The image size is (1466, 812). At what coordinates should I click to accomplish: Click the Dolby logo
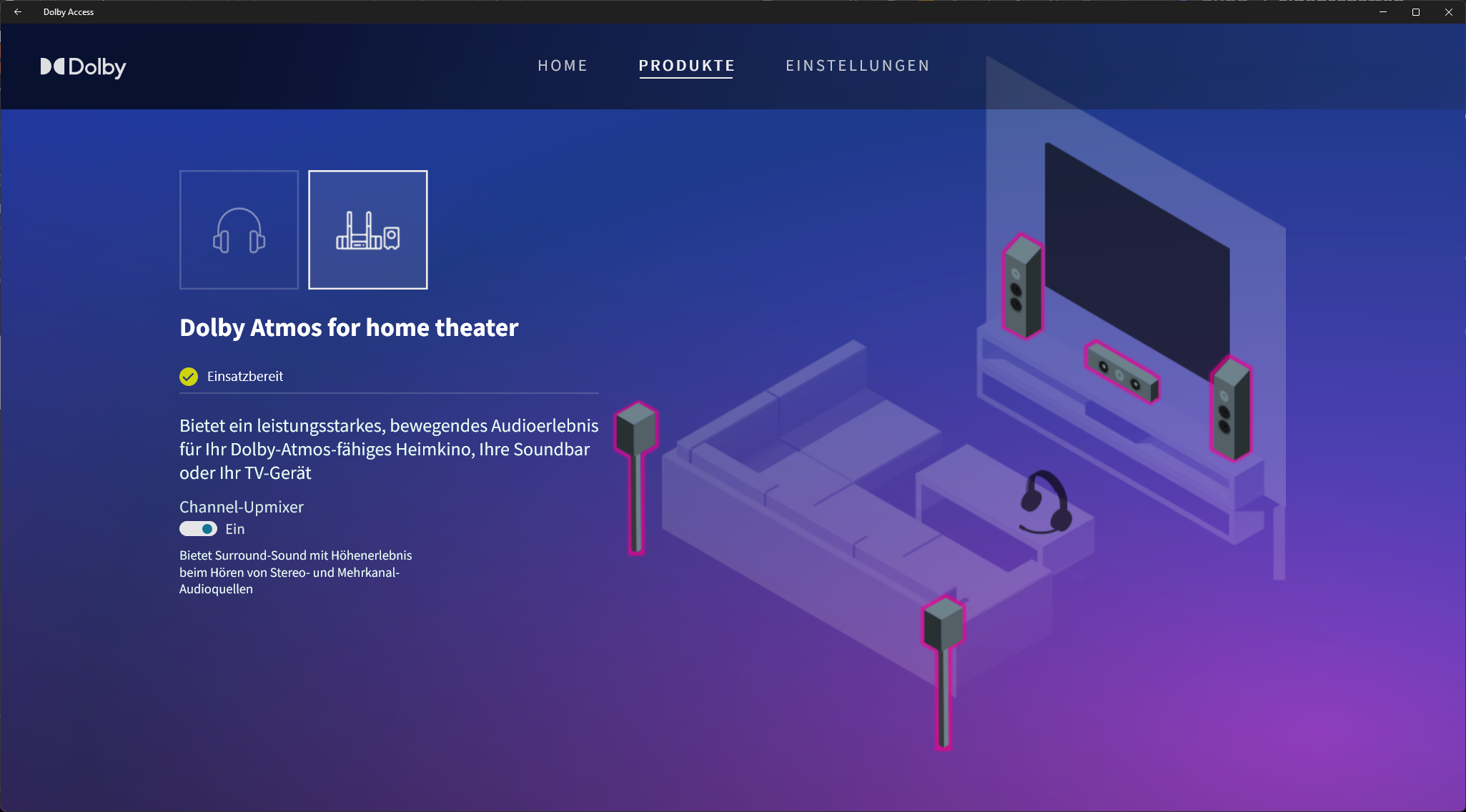(83, 67)
